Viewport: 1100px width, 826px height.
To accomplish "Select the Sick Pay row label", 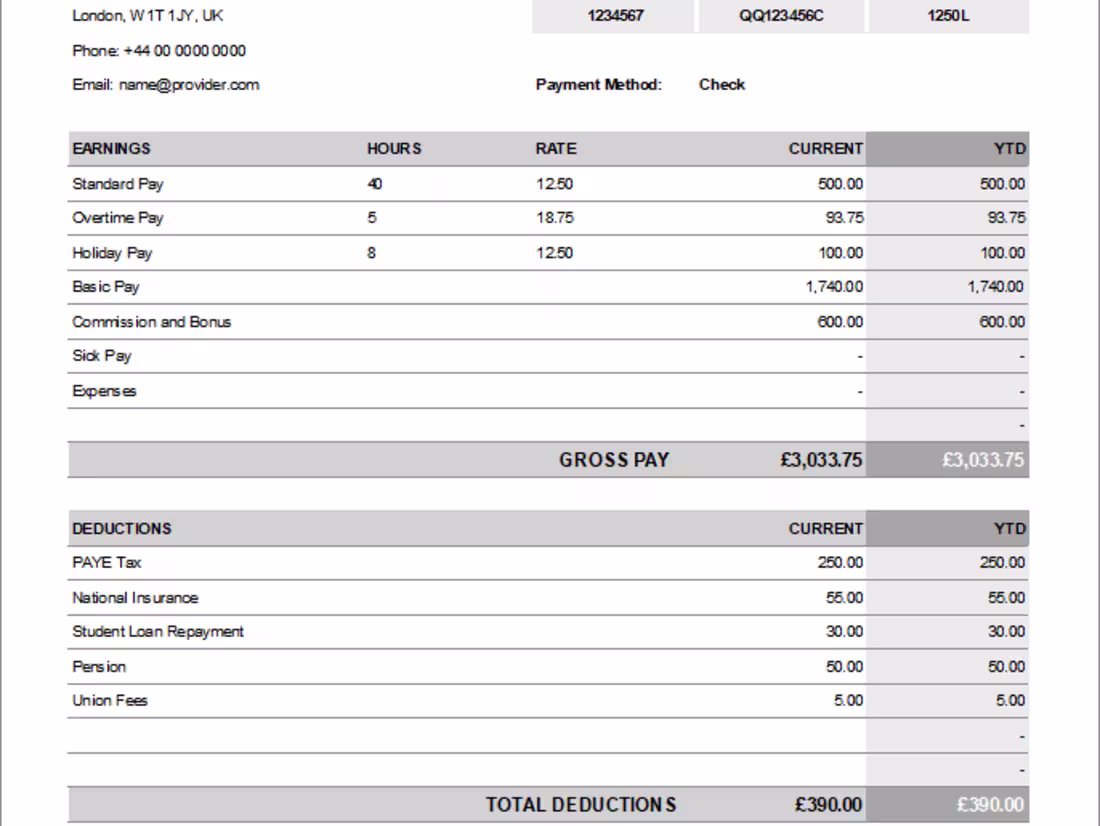I will 100,356.
